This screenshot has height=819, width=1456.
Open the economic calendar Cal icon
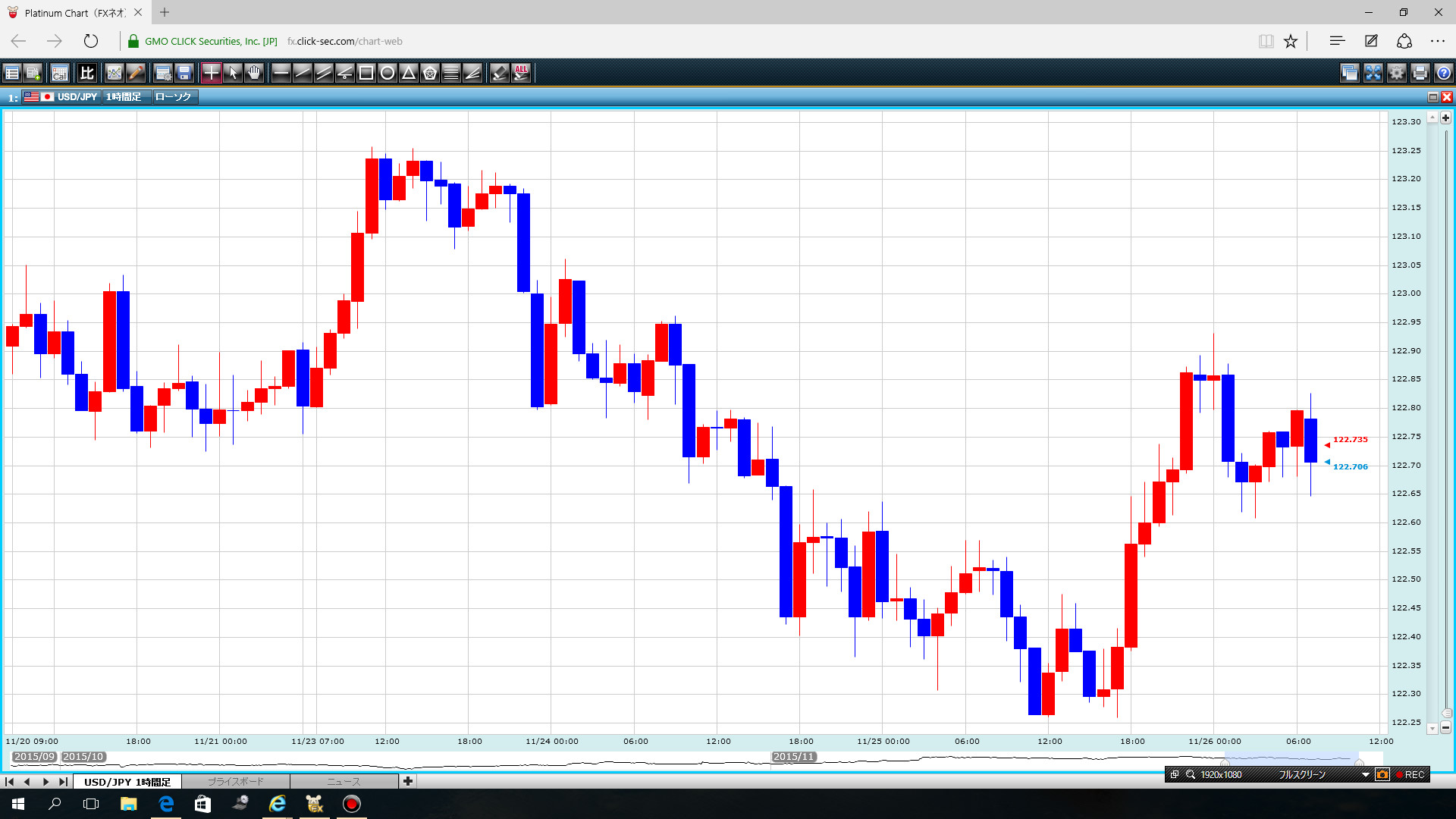click(60, 73)
